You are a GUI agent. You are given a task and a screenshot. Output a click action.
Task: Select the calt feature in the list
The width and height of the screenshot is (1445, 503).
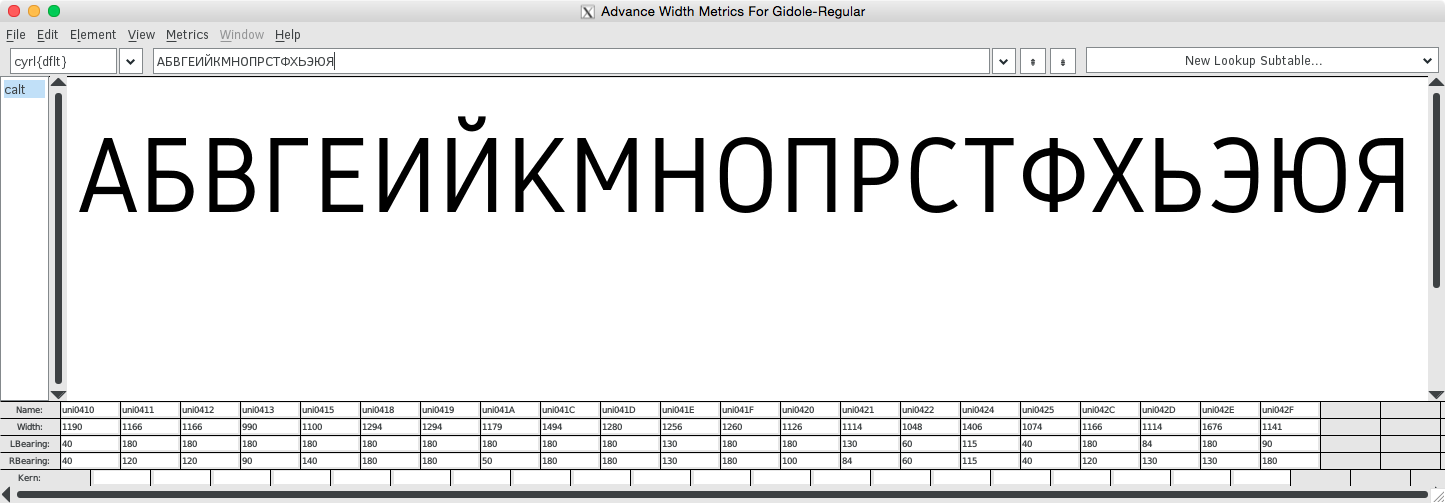click(24, 90)
